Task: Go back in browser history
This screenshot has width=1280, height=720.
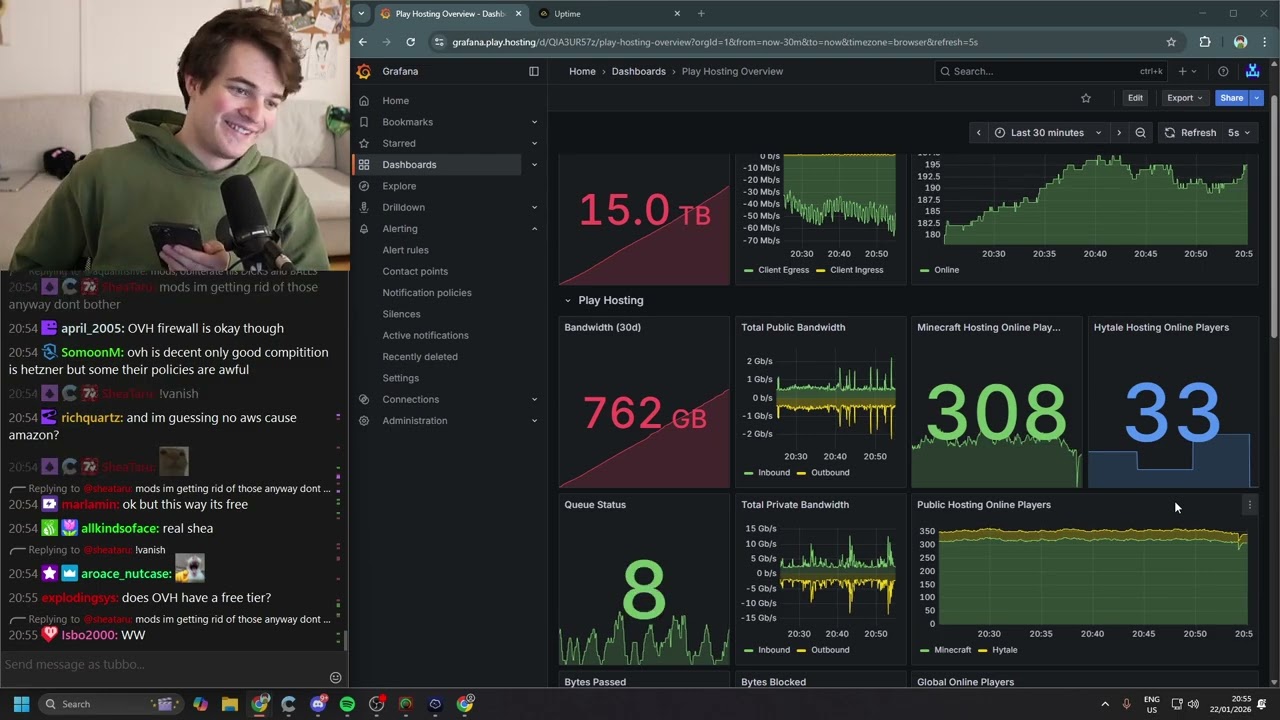Action: [363, 42]
